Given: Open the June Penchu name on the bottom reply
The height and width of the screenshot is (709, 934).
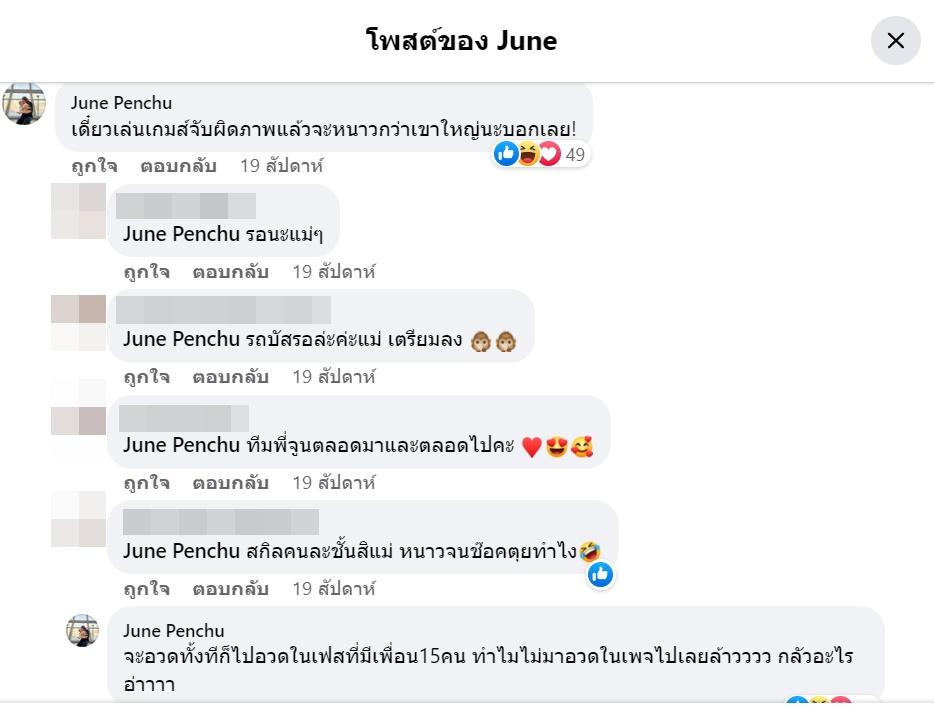Looking at the screenshot, I should point(173,631).
